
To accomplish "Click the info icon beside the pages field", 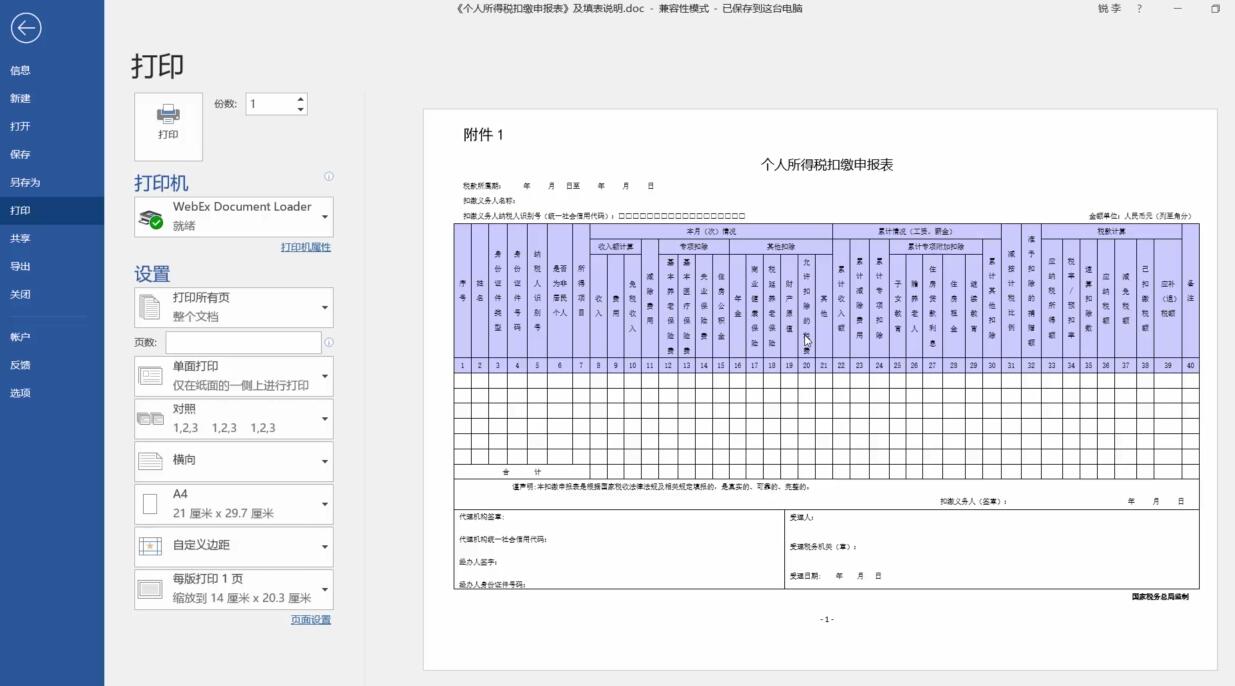I will (328, 342).
